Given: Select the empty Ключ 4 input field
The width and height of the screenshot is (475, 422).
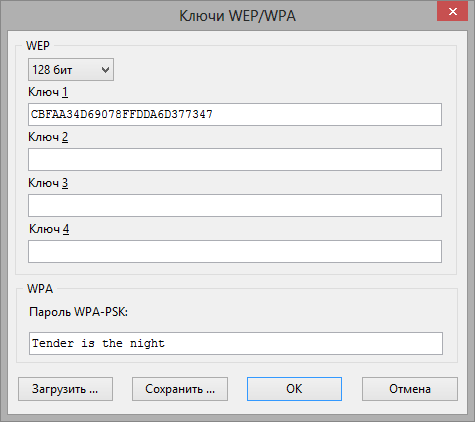Looking at the screenshot, I should 235,251.
